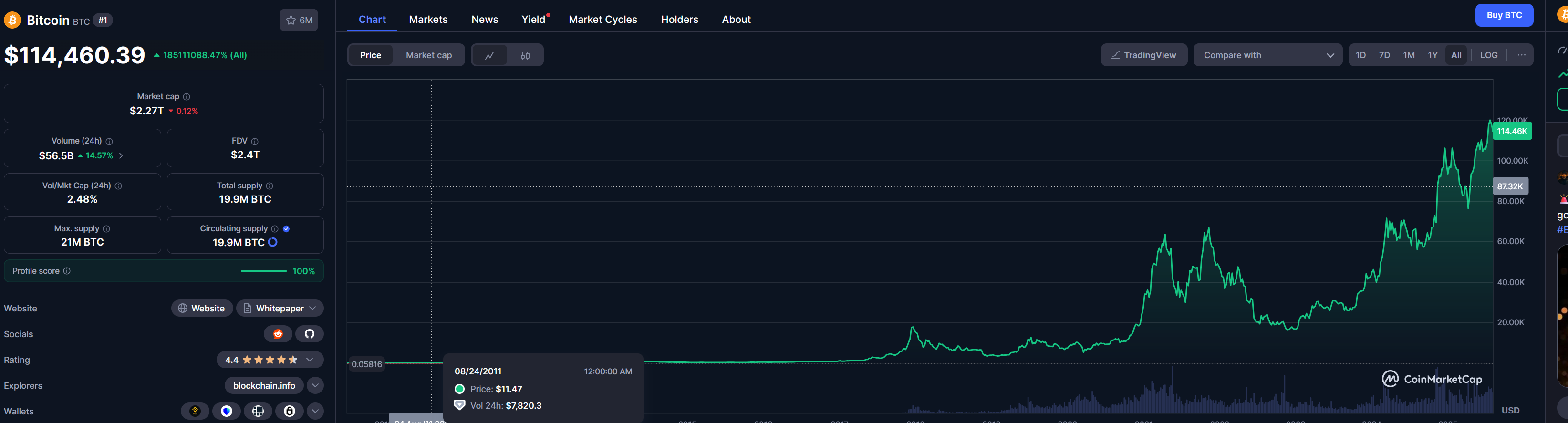
Task: Open the Chart tab
Action: pos(373,20)
